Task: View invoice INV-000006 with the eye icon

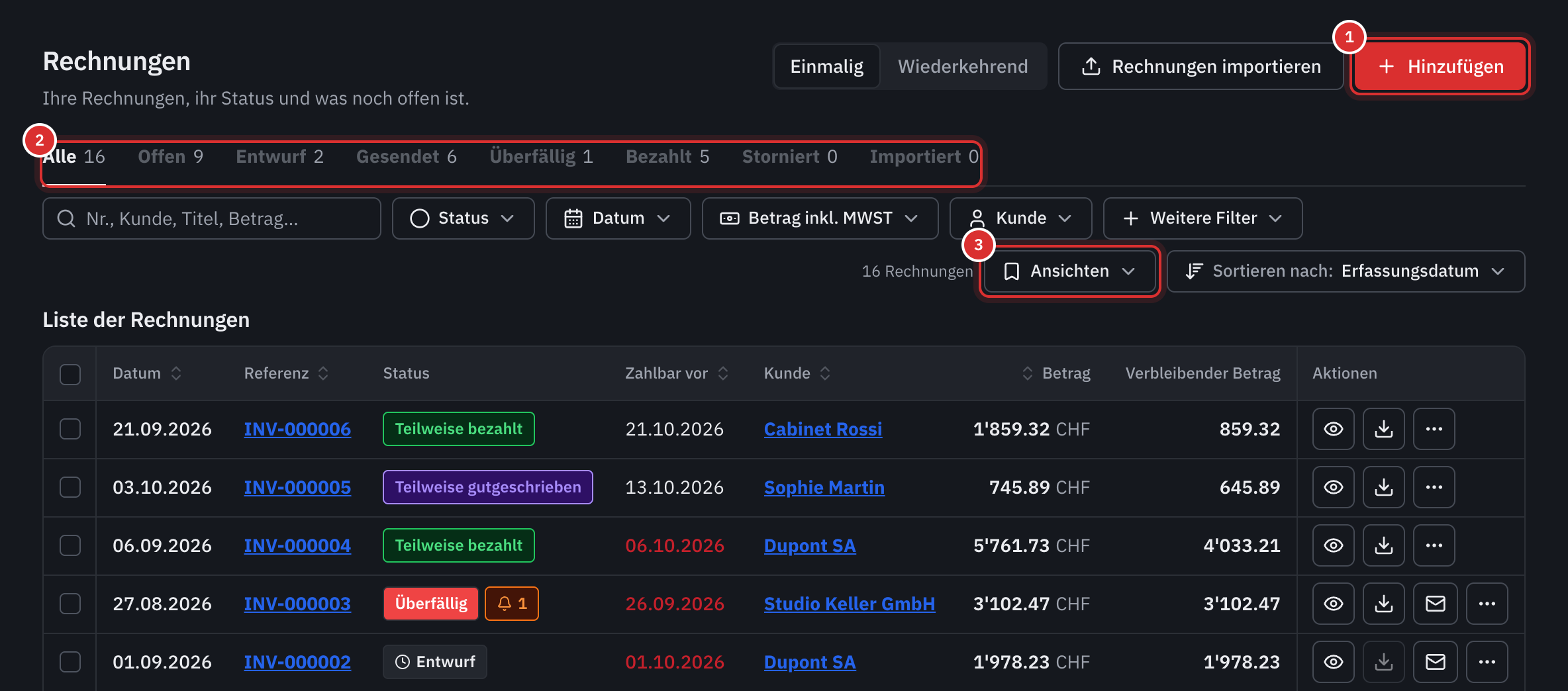Action: click(1333, 429)
